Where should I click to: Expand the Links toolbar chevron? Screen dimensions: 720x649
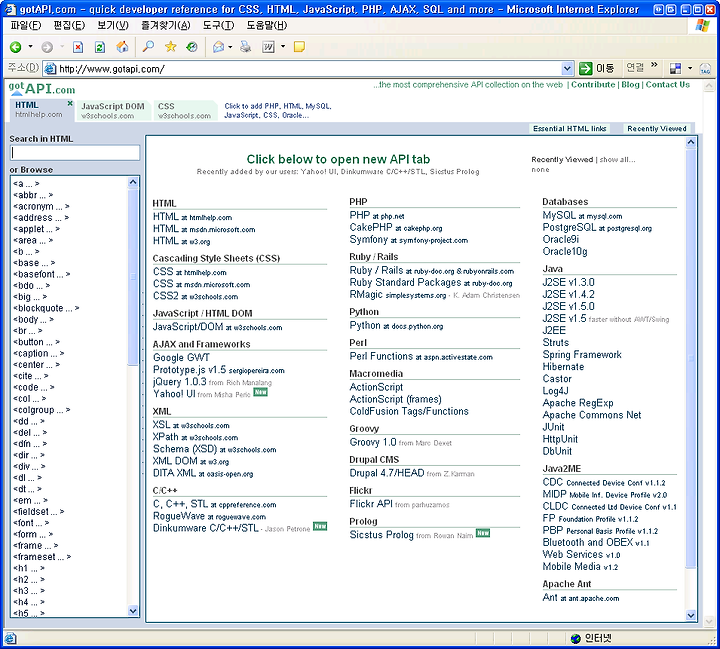[x=654, y=65]
